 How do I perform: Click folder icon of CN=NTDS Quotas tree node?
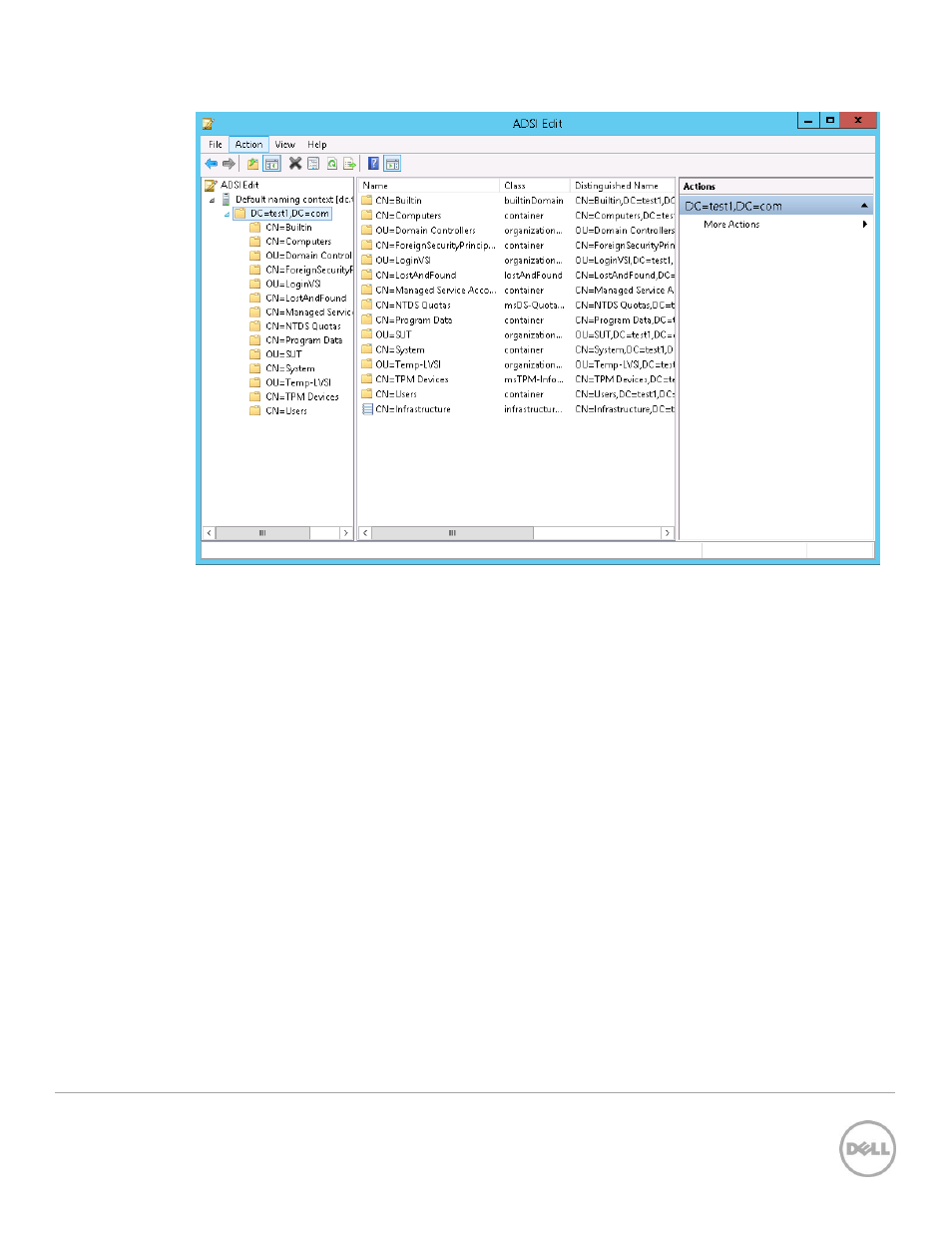[x=255, y=326]
